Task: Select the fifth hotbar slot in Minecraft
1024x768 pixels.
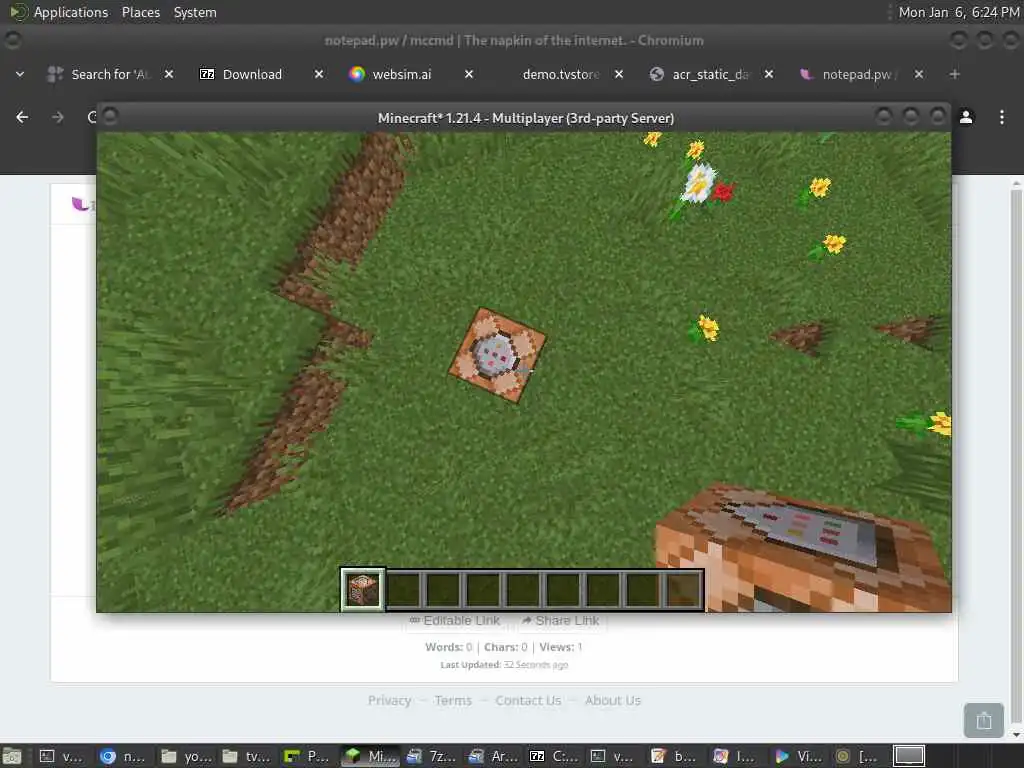Action: click(523, 590)
